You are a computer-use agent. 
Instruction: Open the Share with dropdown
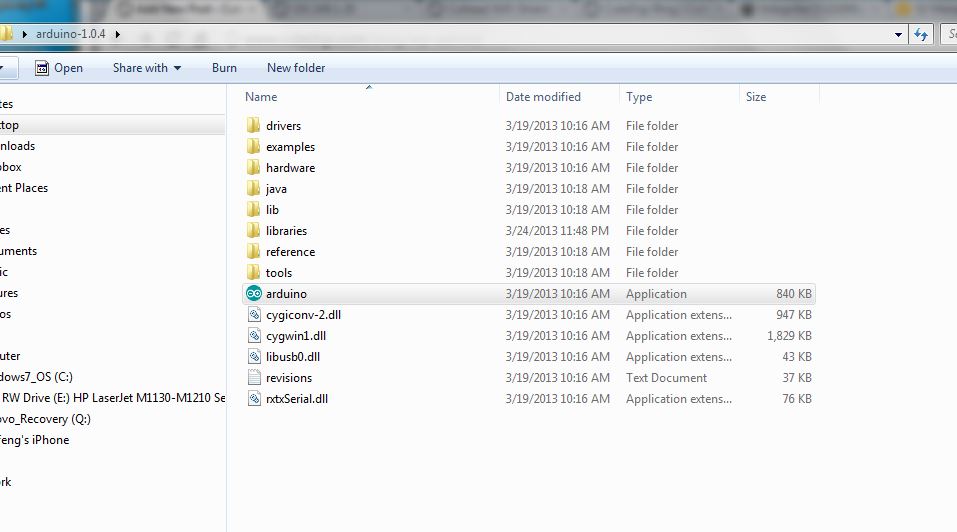pos(146,68)
